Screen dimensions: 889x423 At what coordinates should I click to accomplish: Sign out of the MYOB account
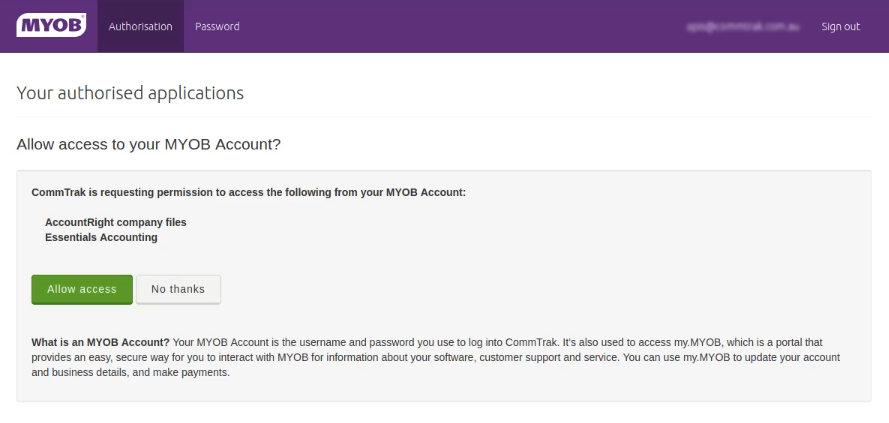(840, 27)
